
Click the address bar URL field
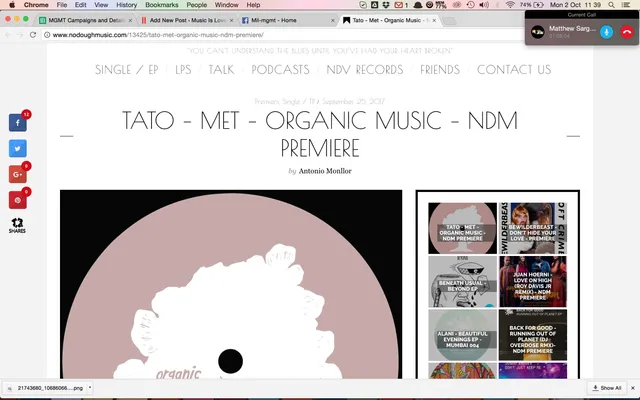282,35
